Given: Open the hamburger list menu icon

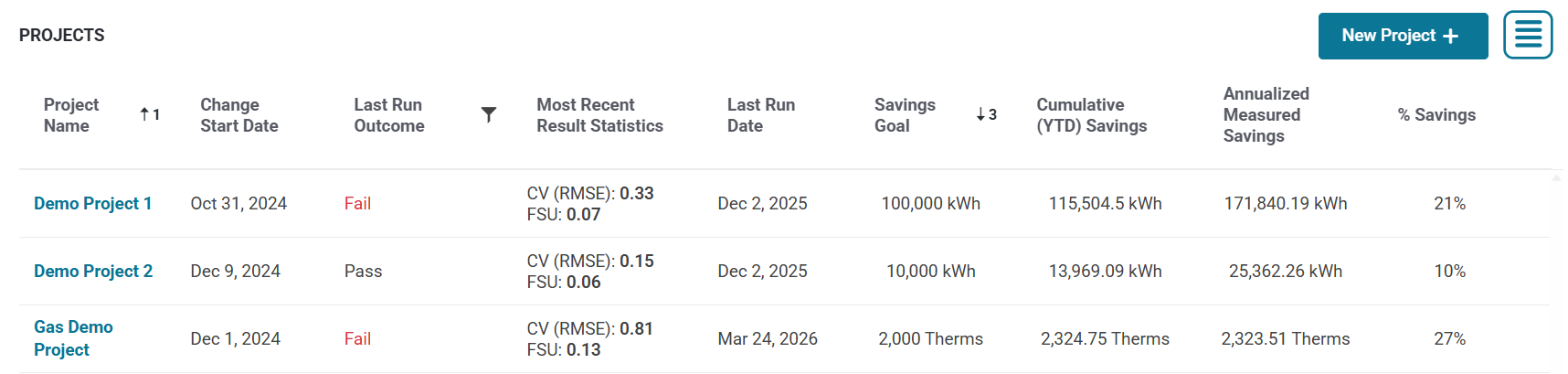Looking at the screenshot, I should coord(1528,36).
